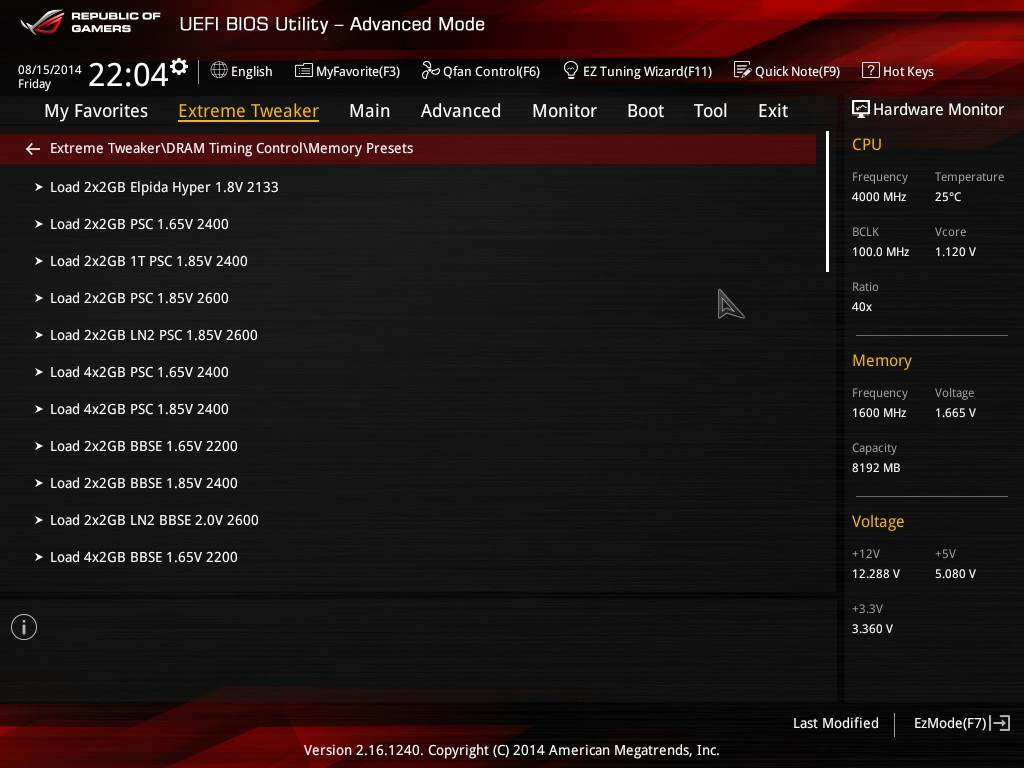Click the CPU frequency value 4000 MHz

[x=878, y=197]
